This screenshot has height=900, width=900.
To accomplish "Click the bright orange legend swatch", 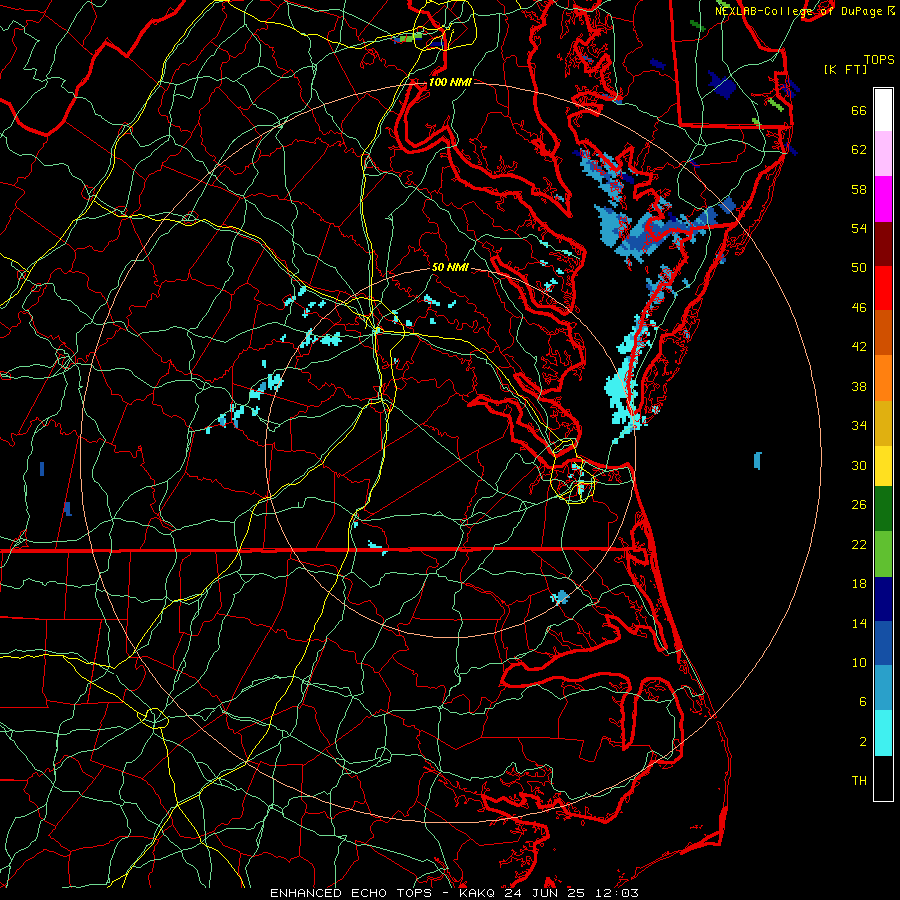I will click(x=883, y=378).
